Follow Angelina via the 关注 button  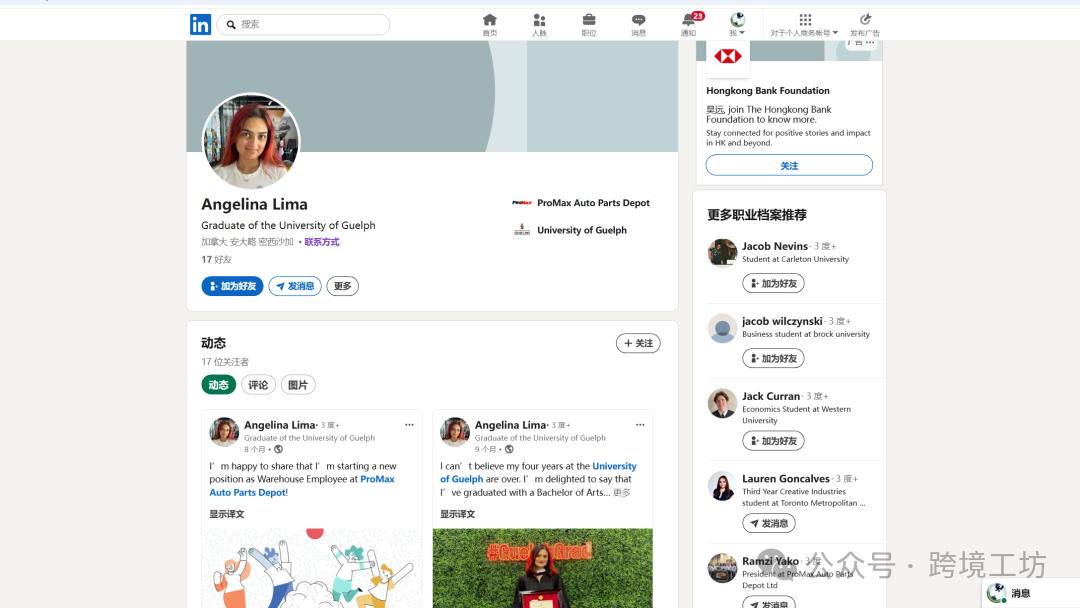638,343
